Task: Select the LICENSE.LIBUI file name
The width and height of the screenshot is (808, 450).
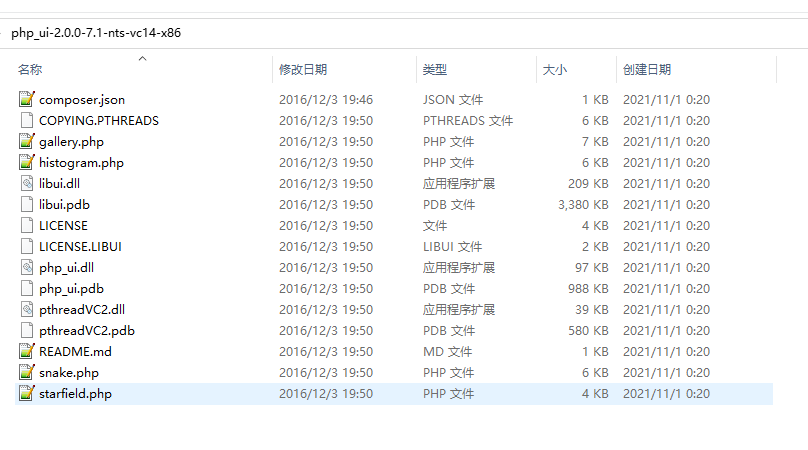Action: tap(80, 247)
